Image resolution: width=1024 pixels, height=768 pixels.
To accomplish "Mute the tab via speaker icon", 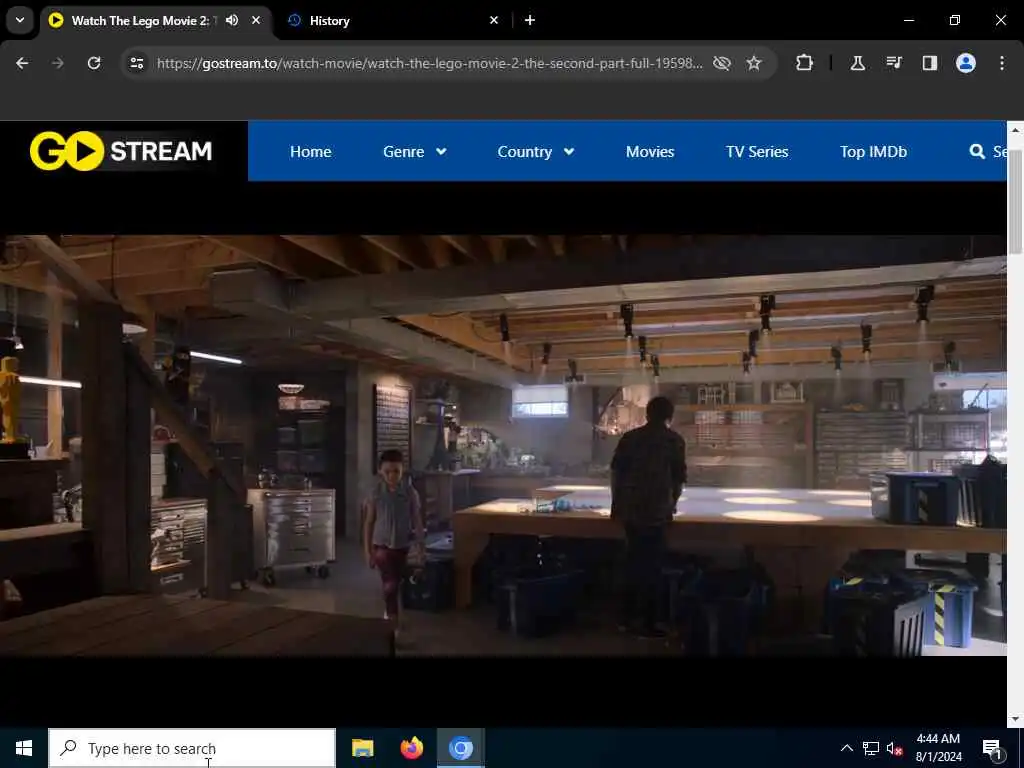I will 232,20.
